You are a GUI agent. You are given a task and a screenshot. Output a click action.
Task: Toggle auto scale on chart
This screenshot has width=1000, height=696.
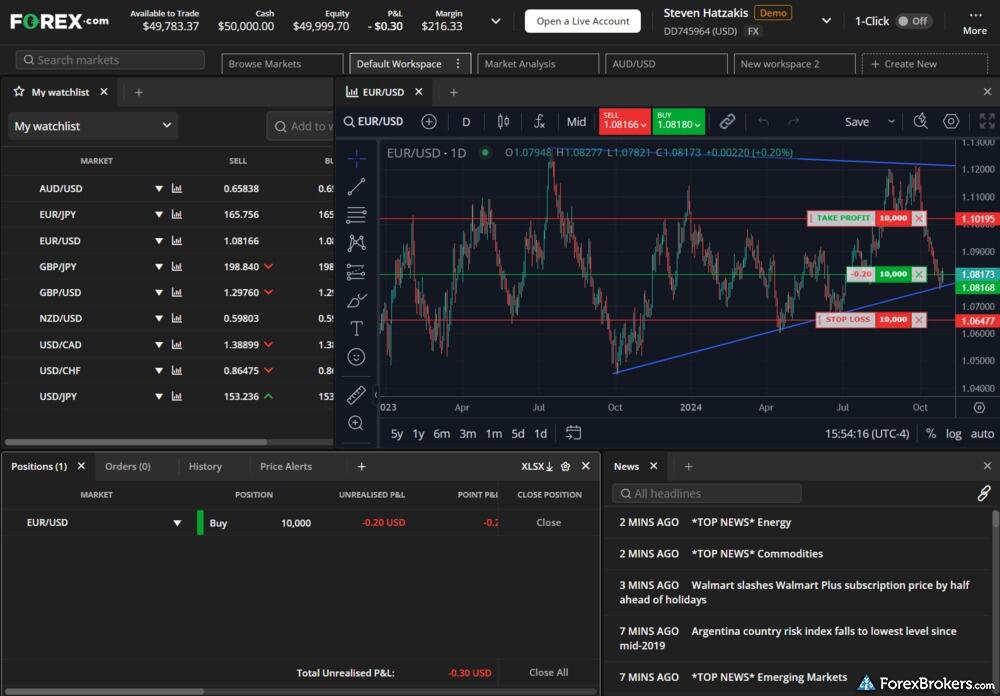982,434
